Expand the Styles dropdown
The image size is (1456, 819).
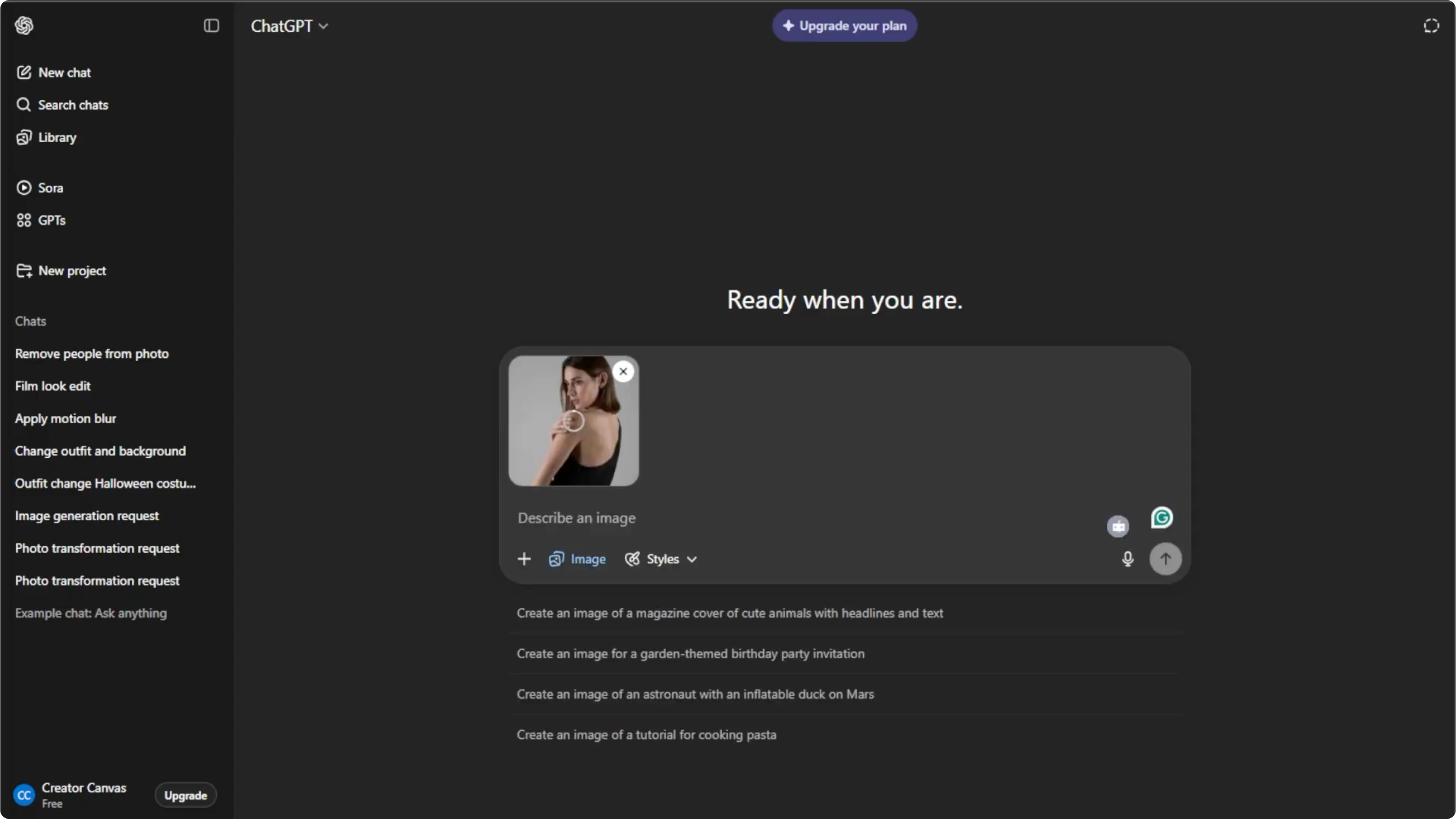click(x=661, y=559)
